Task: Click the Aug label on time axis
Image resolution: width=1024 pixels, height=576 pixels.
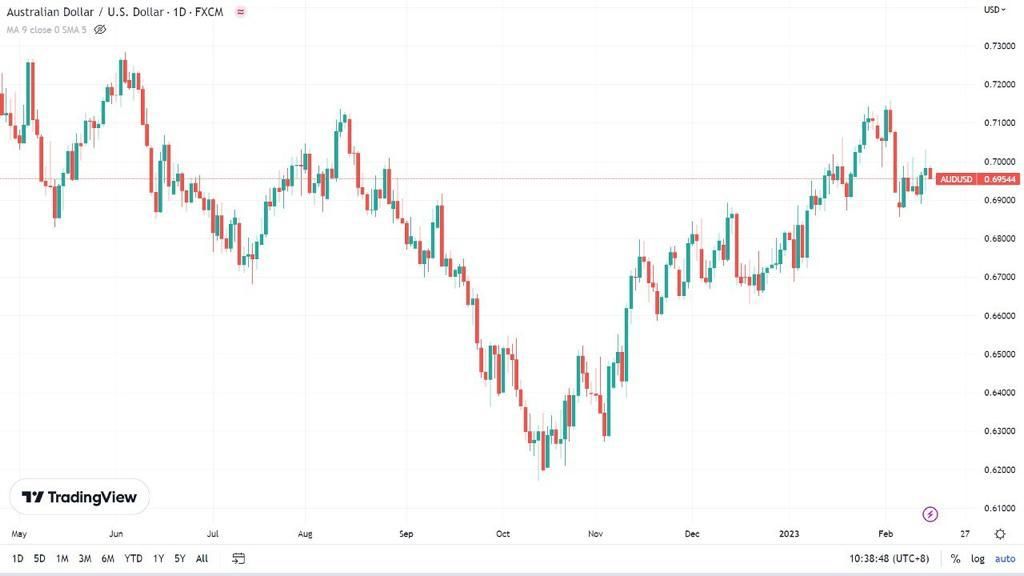Action: click(305, 534)
